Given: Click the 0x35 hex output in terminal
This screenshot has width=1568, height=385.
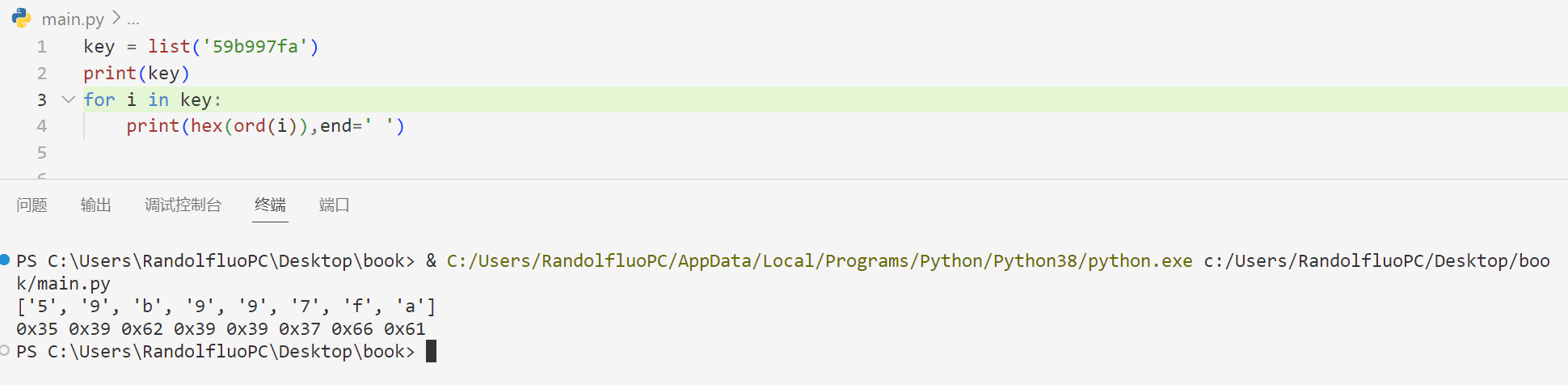Looking at the screenshot, I should coord(37,329).
